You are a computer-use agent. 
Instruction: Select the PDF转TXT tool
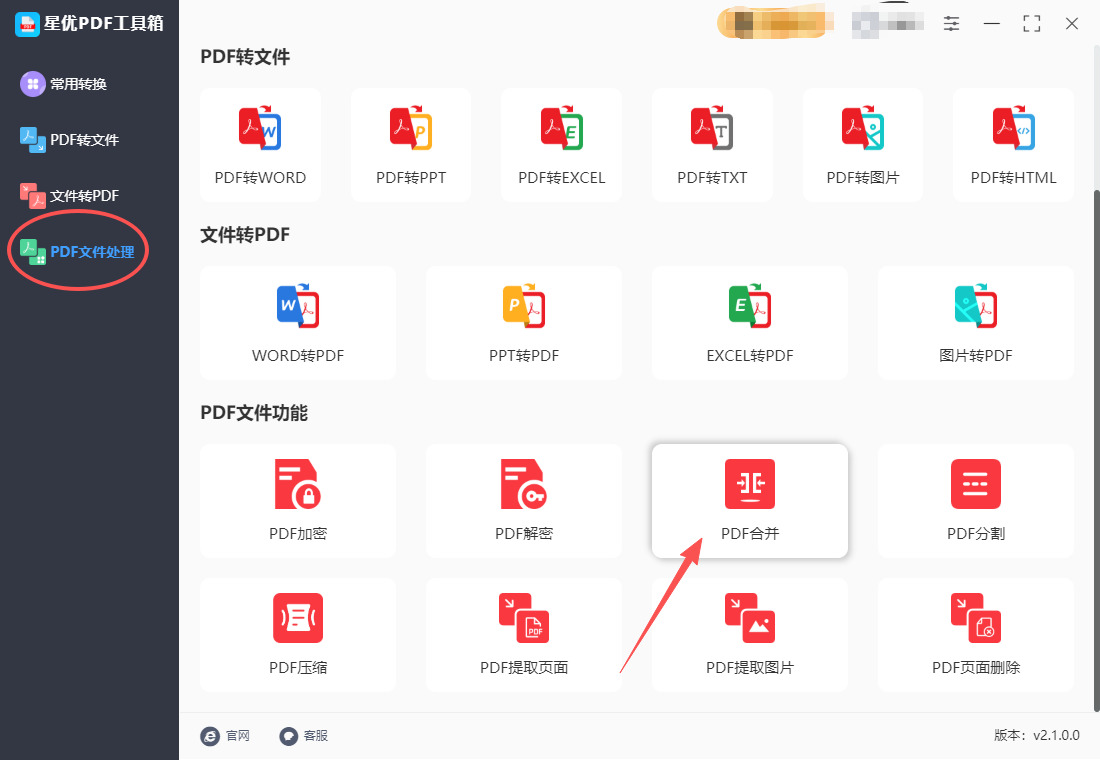coord(712,145)
